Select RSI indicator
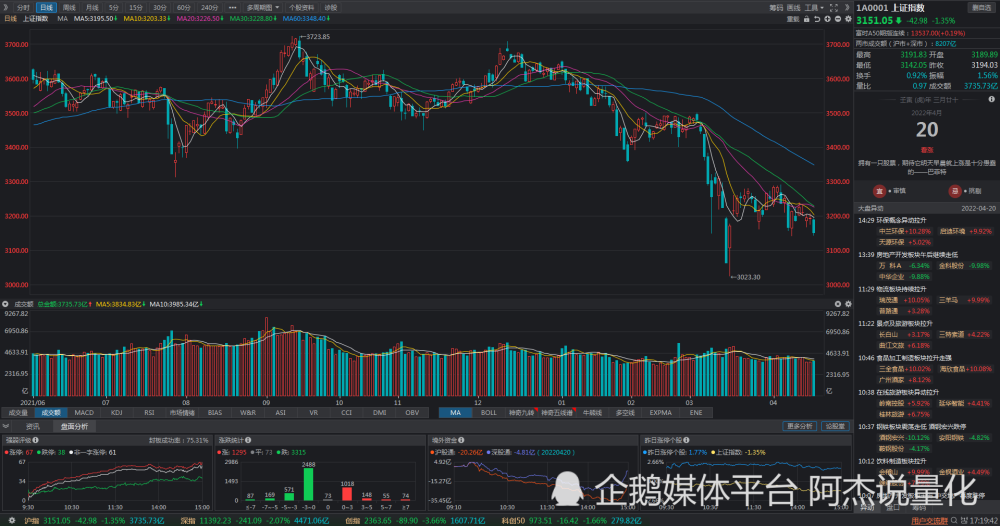Image resolution: width=1000 pixels, height=526 pixels. coord(149,413)
